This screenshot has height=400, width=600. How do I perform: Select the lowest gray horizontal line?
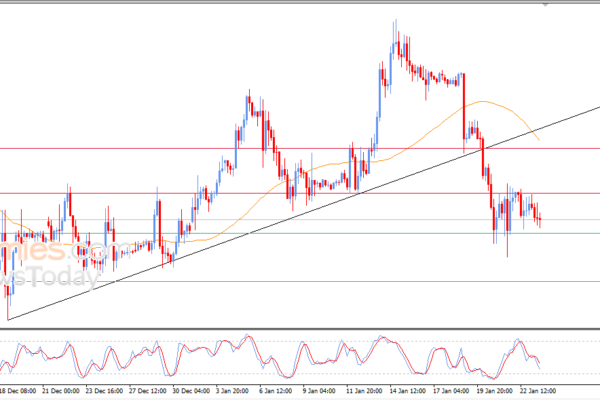click(300, 281)
